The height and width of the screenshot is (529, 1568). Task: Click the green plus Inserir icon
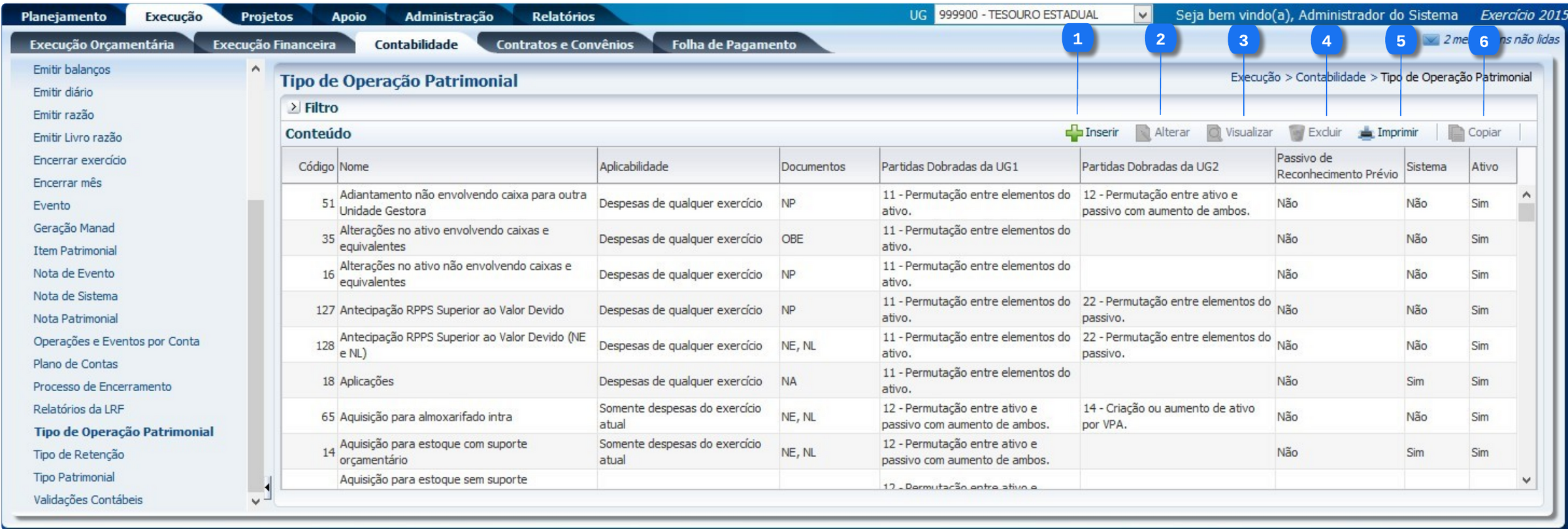click(1073, 133)
